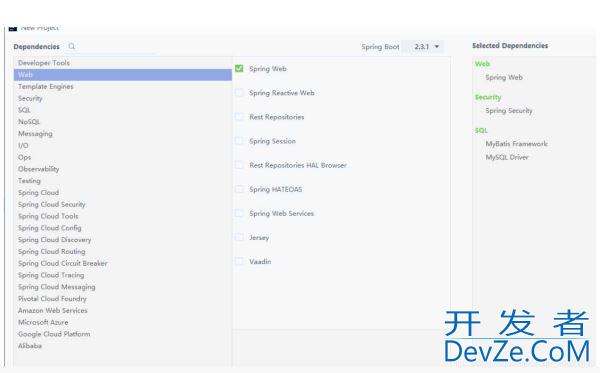
Task: Choose the Testing category
Action: [x=122, y=181]
